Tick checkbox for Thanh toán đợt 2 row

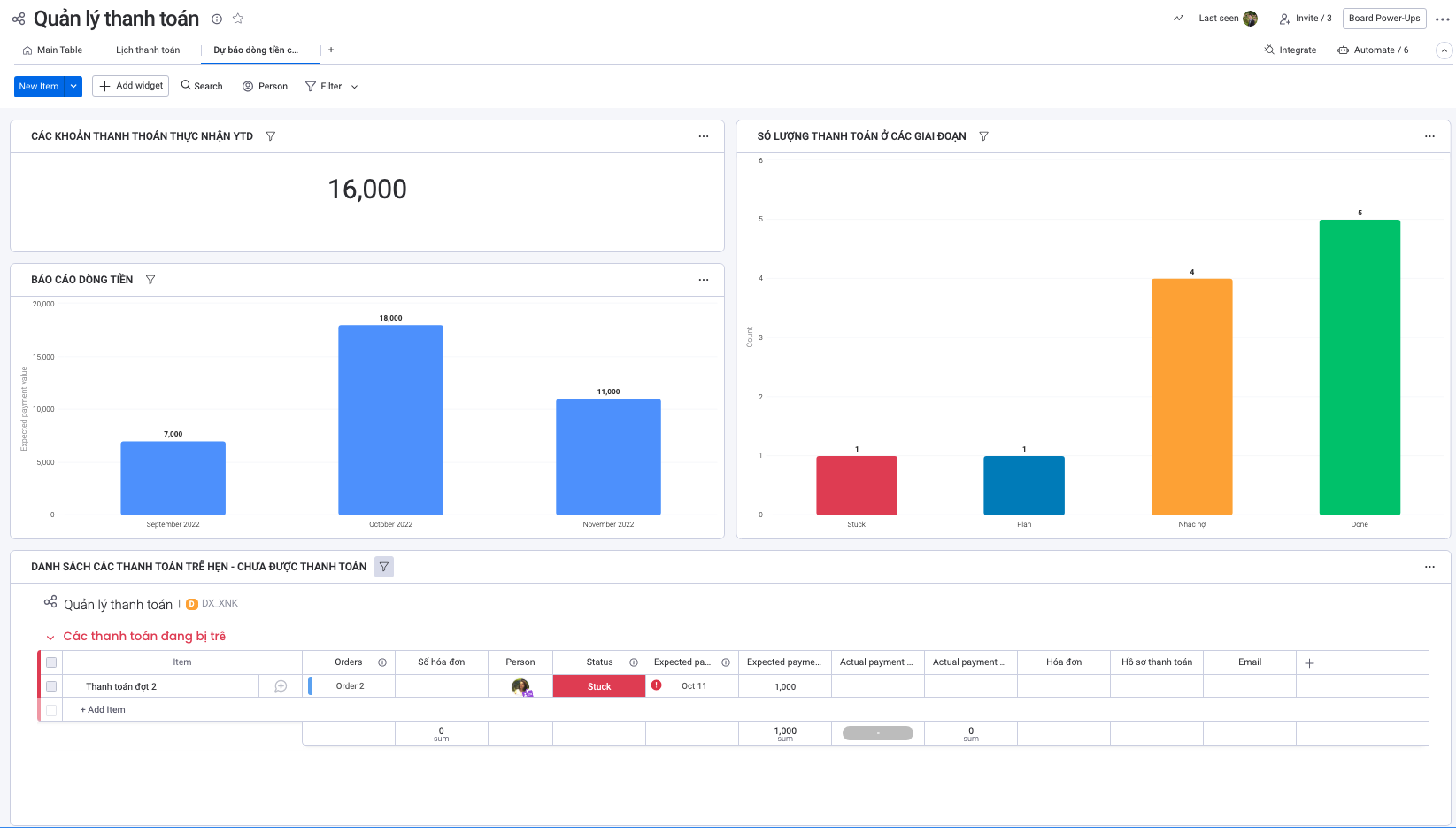(x=51, y=686)
